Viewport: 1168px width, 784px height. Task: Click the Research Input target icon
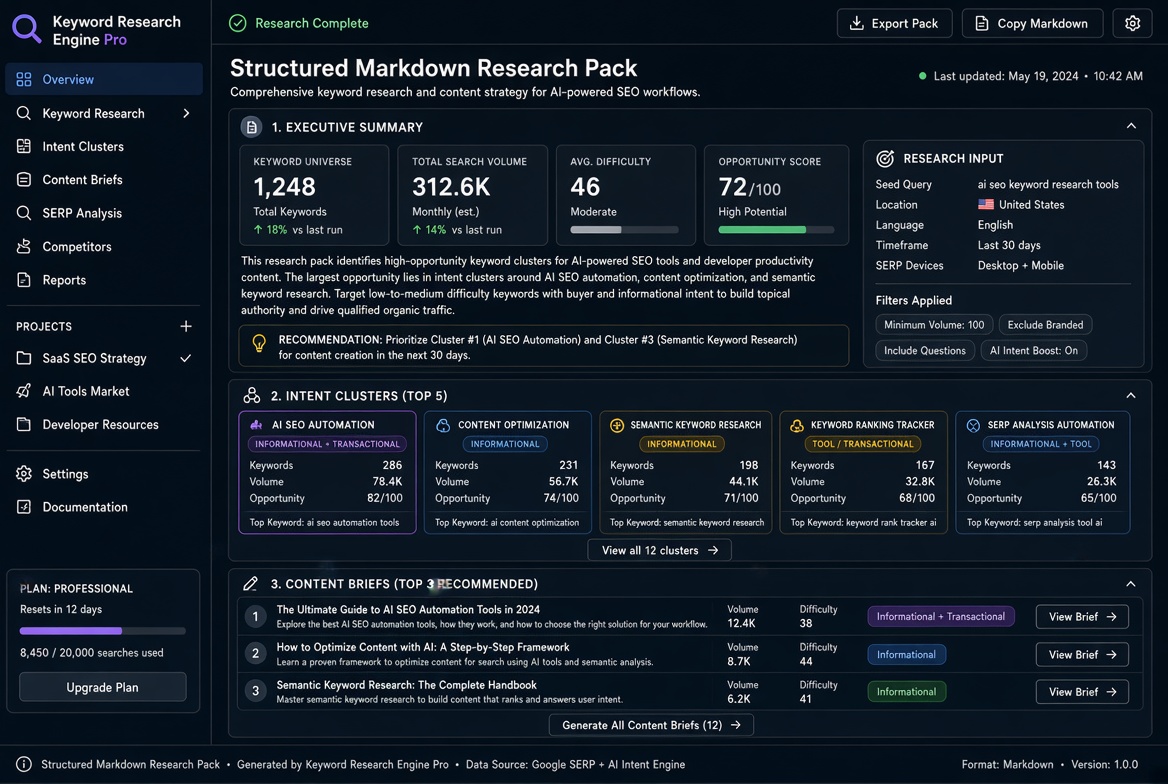885,158
